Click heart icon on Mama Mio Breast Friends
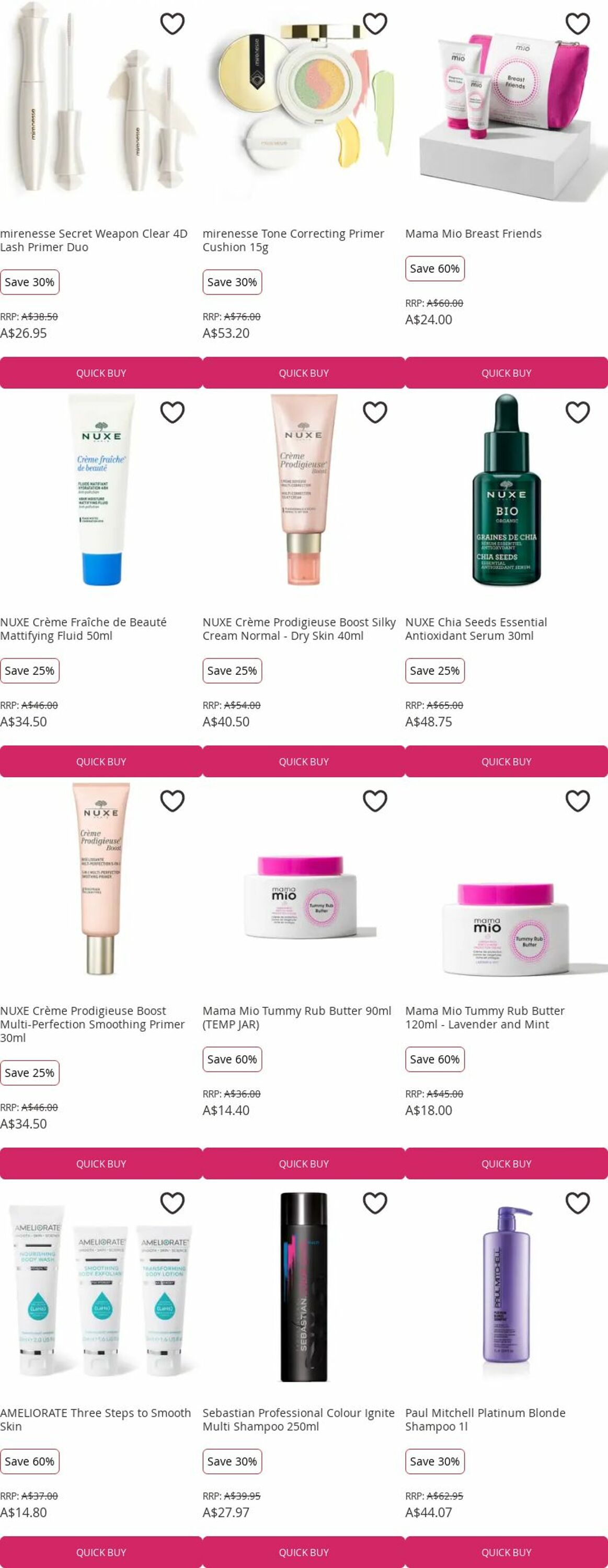Image resolution: width=608 pixels, height=1568 pixels. coord(578,24)
